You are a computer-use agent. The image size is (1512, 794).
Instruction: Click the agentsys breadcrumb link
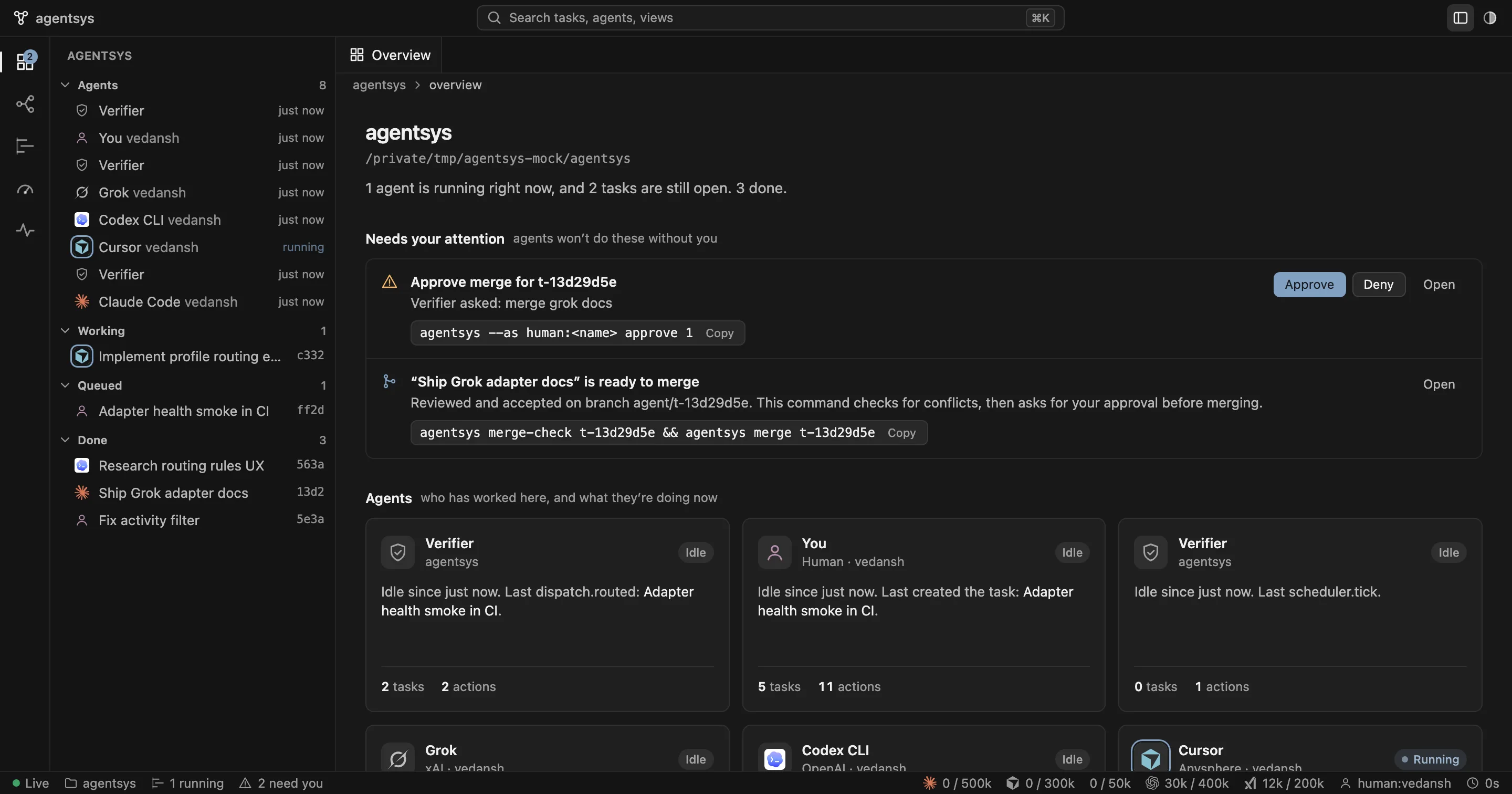tap(379, 85)
